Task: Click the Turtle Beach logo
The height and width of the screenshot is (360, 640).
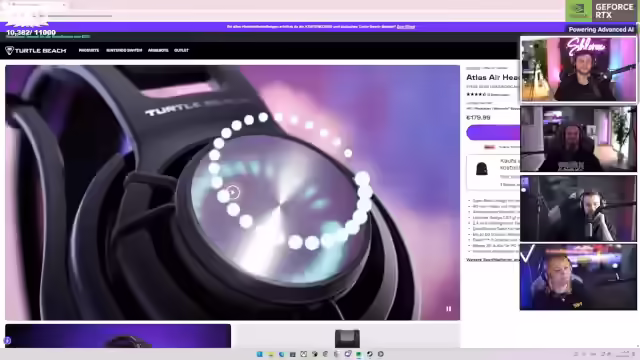Action: (x=36, y=51)
